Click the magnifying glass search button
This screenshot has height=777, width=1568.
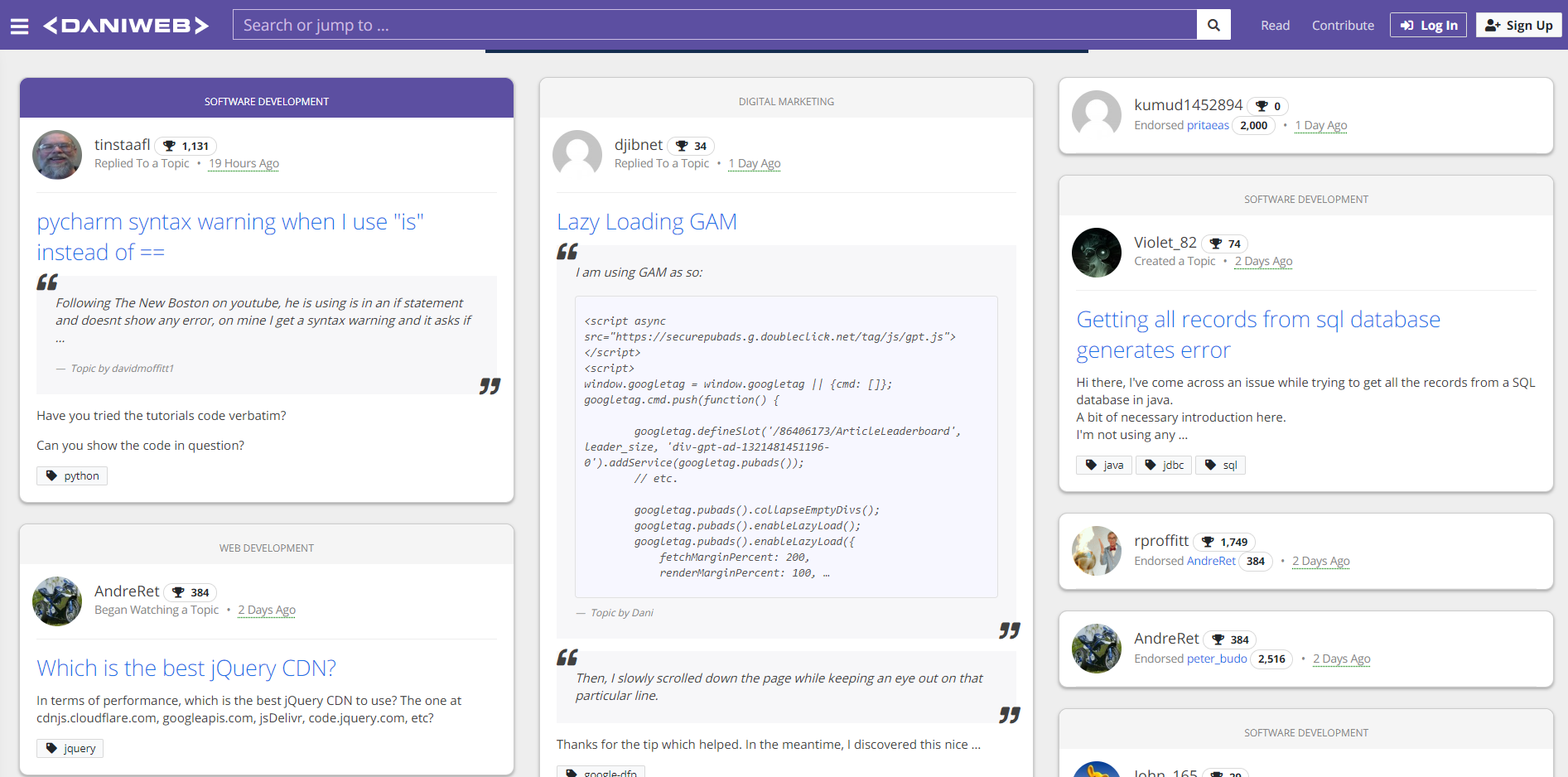1213,25
